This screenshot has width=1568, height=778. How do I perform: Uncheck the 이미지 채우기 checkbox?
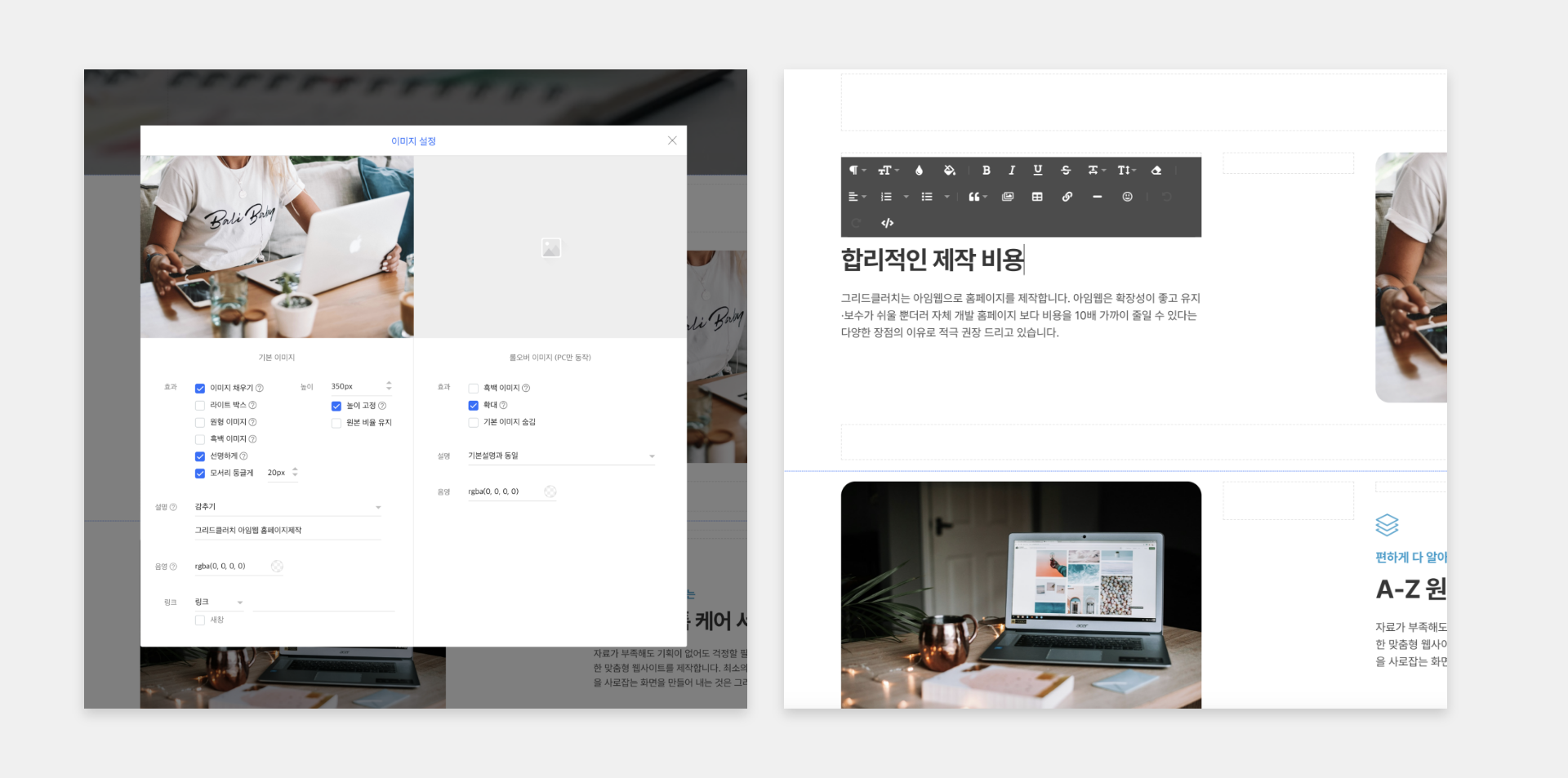200,389
